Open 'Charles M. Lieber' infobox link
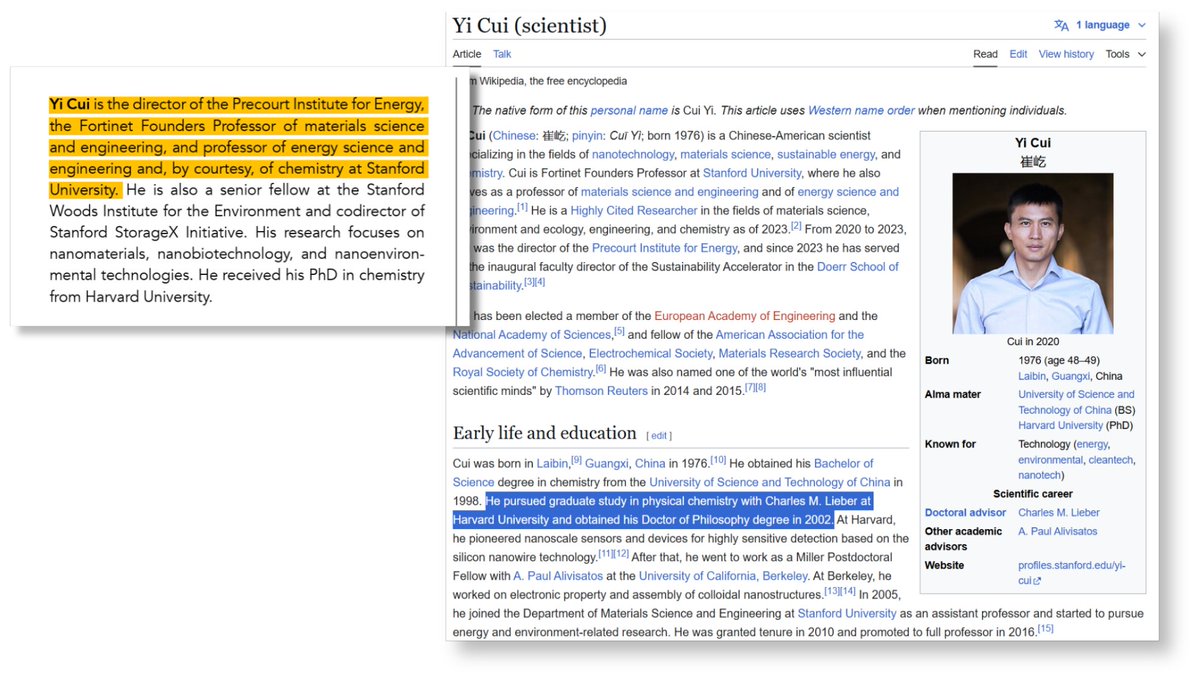The height and width of the screenshot is (679, 1200). pyautogui.click(x=1059, y=513)
